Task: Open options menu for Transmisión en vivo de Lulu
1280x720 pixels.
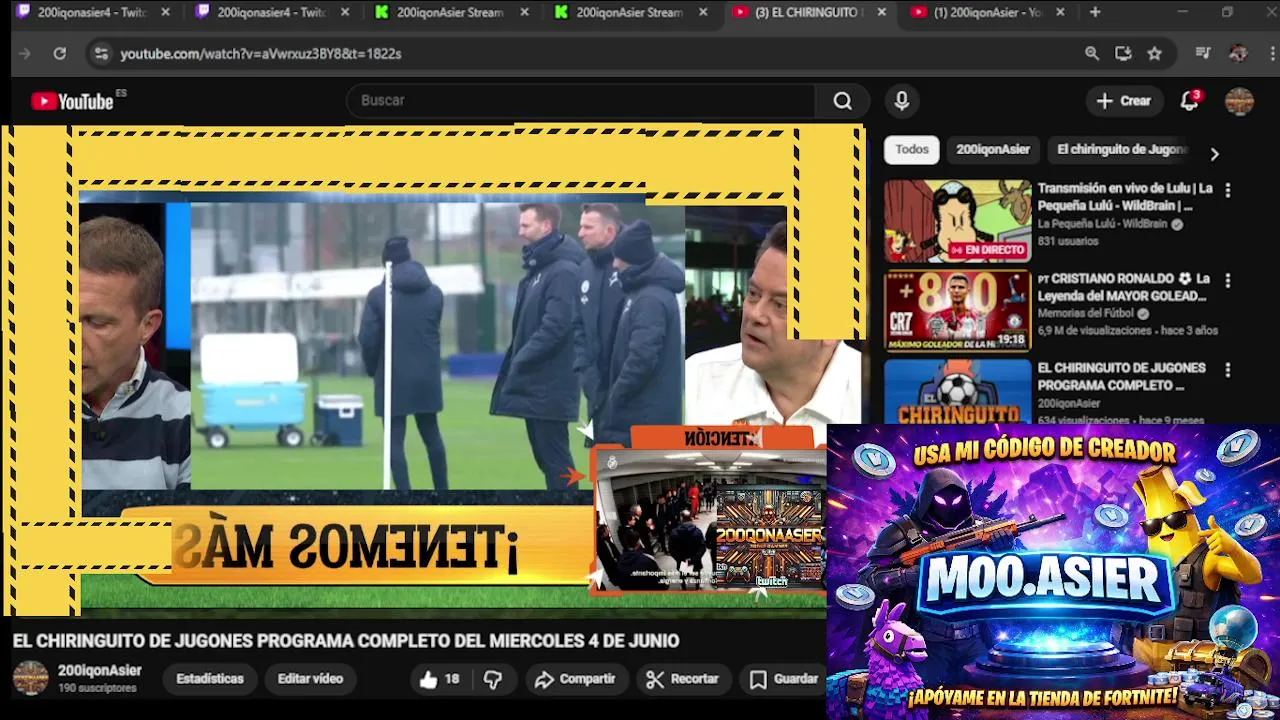Action: 1228,190
